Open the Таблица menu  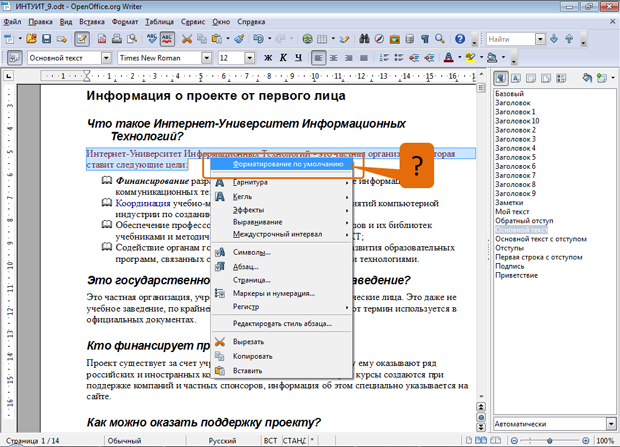159,22
